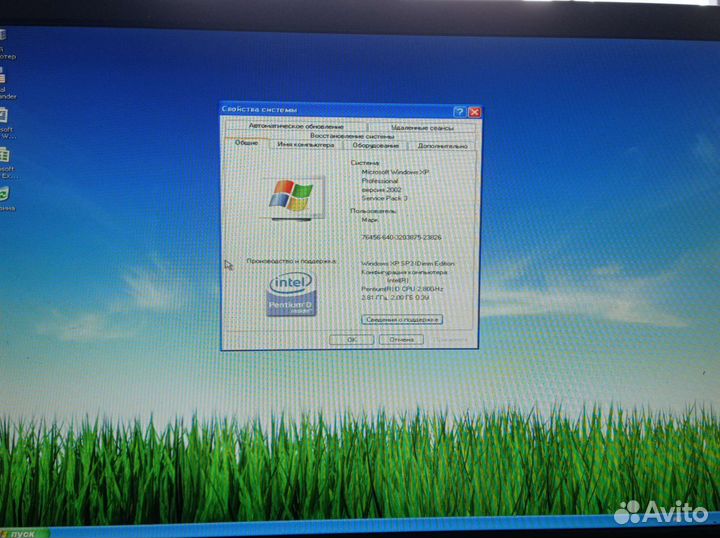Select the Дополнительно tab
This screenshot has width=720, height=538.
[437, 145]
